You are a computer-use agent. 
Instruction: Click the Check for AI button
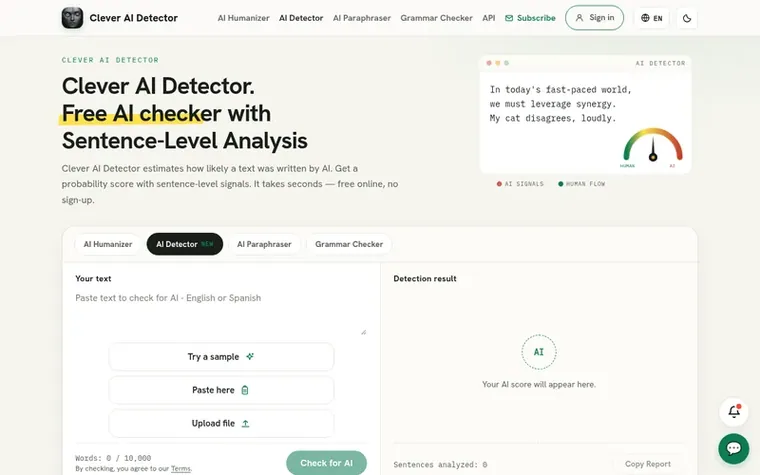click(326, 463)
